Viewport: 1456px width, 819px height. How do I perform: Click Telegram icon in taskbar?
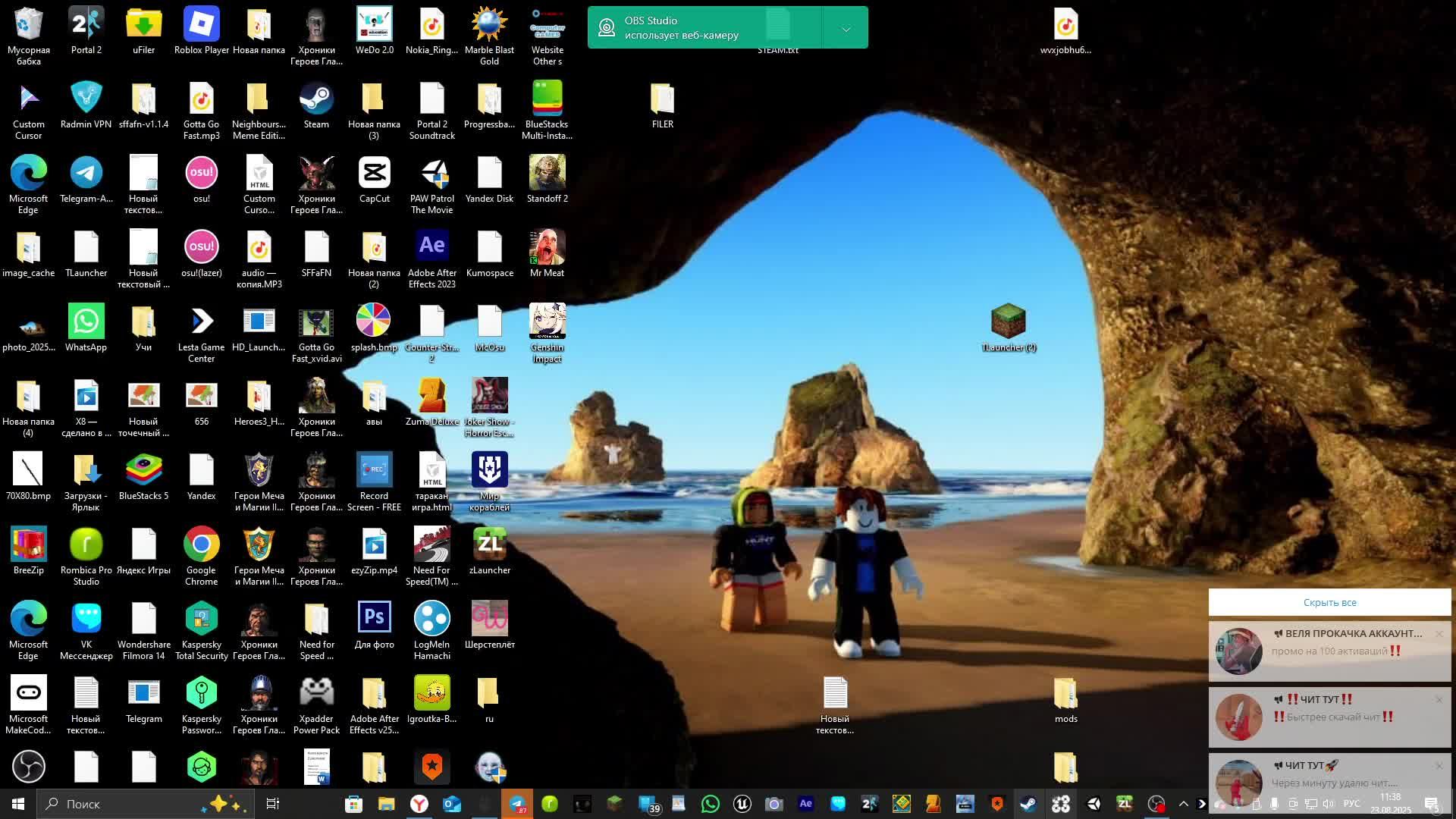(x=517, y=804)
